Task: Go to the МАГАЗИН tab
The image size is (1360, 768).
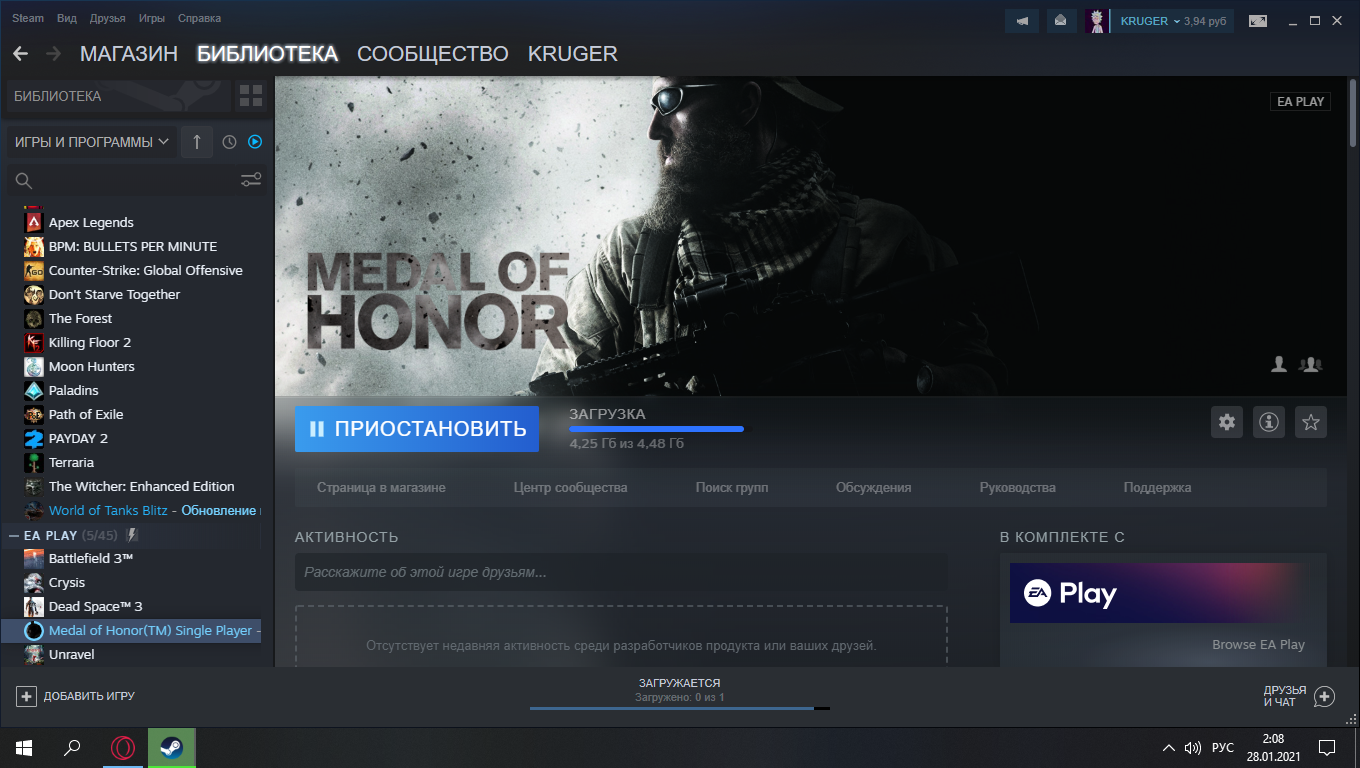Action: click(129, 54)
